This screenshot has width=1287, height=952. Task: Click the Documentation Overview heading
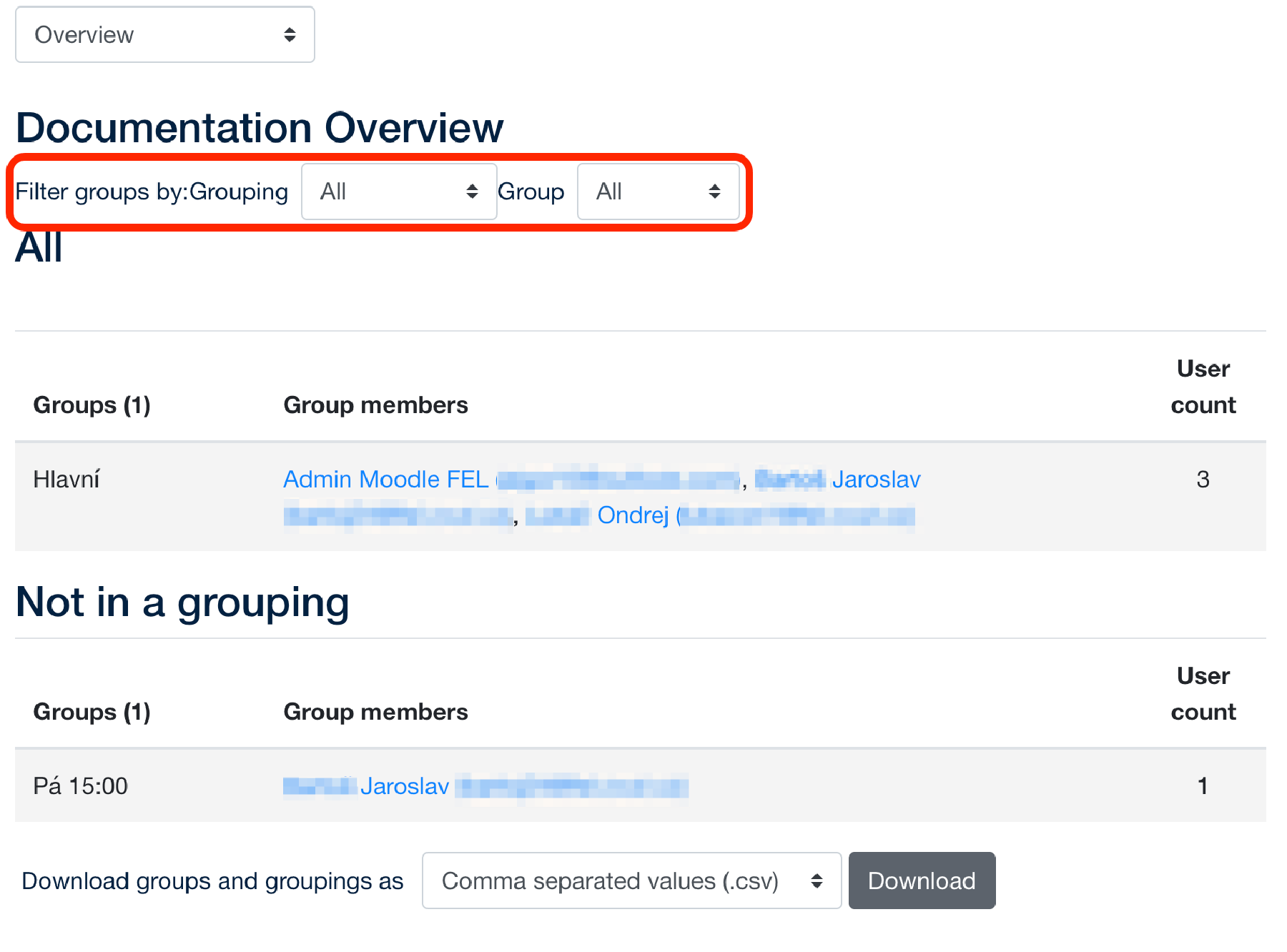[x=260, y=128]
